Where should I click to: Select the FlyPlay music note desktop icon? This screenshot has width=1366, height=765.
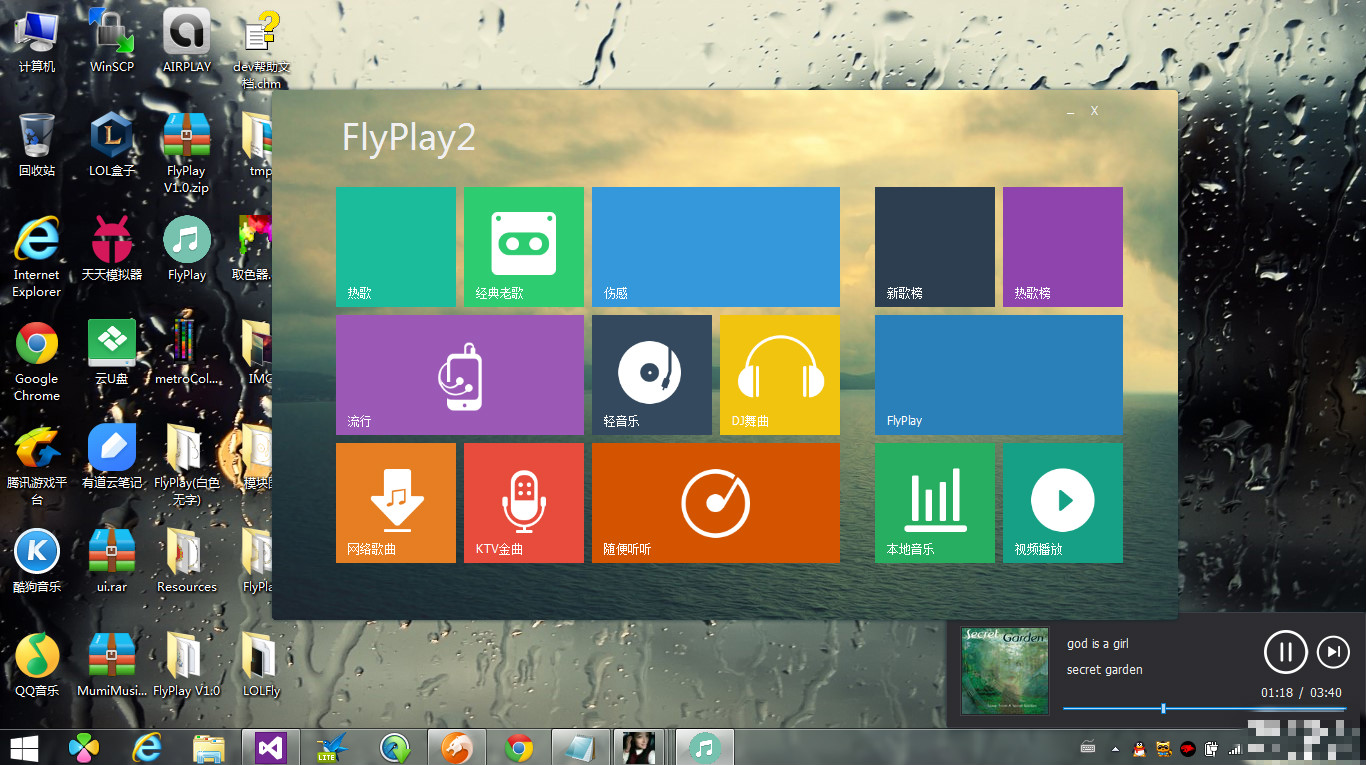click(187, 250)
